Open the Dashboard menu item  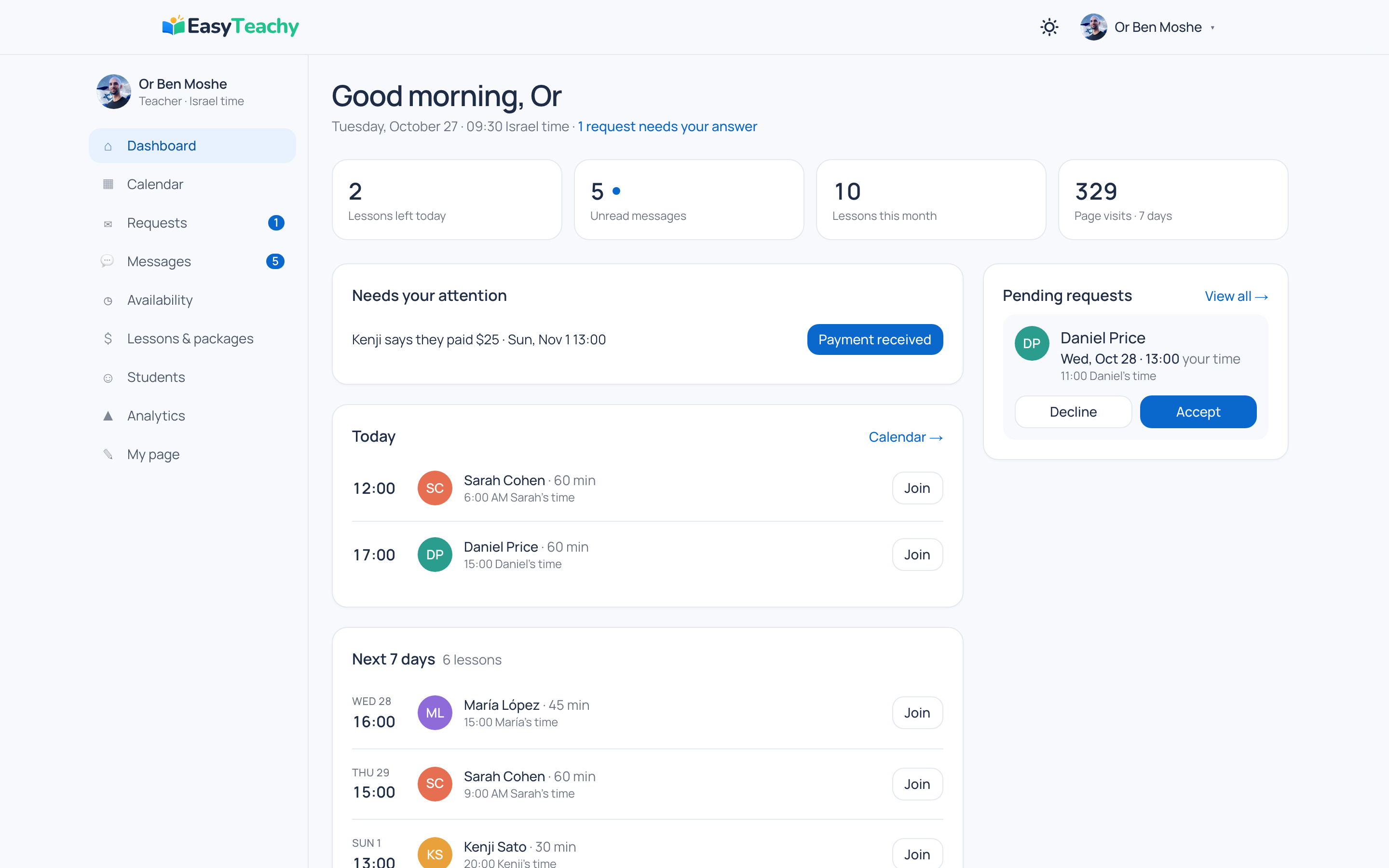tap(192, 146)
